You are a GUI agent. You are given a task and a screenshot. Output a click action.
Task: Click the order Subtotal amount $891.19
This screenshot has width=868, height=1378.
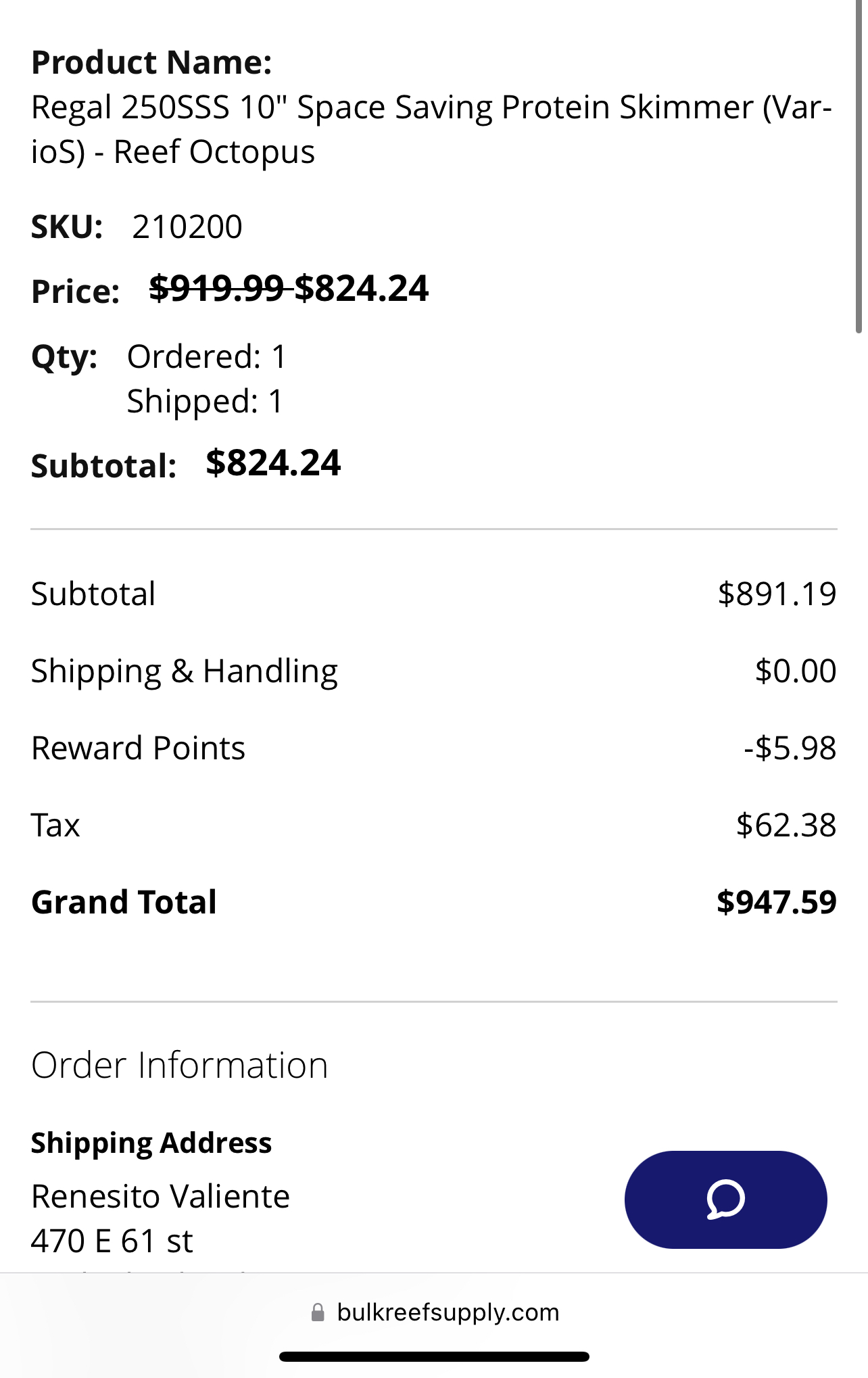(x=777, y=594)
